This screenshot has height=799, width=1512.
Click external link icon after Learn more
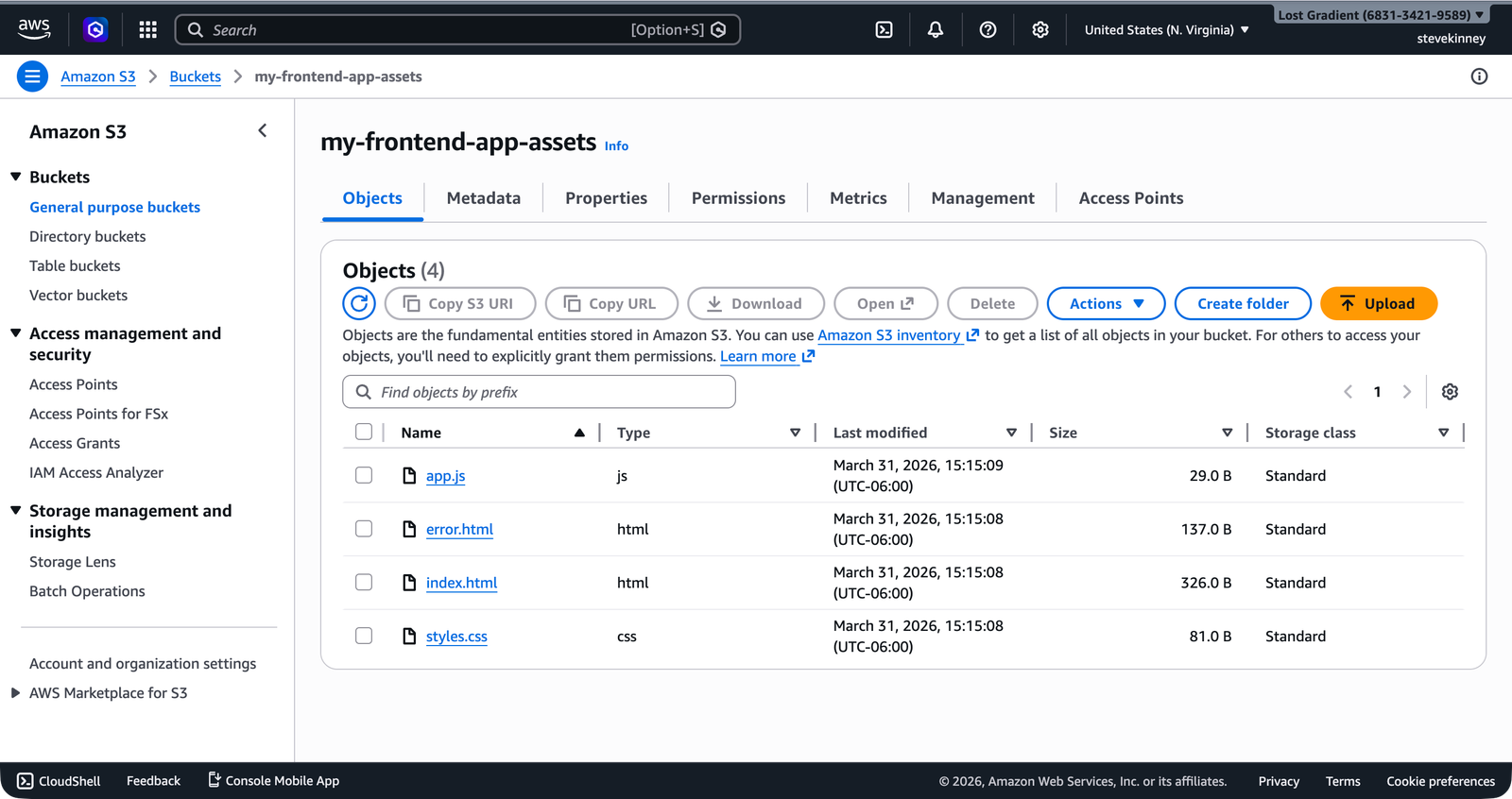point(808,356)
